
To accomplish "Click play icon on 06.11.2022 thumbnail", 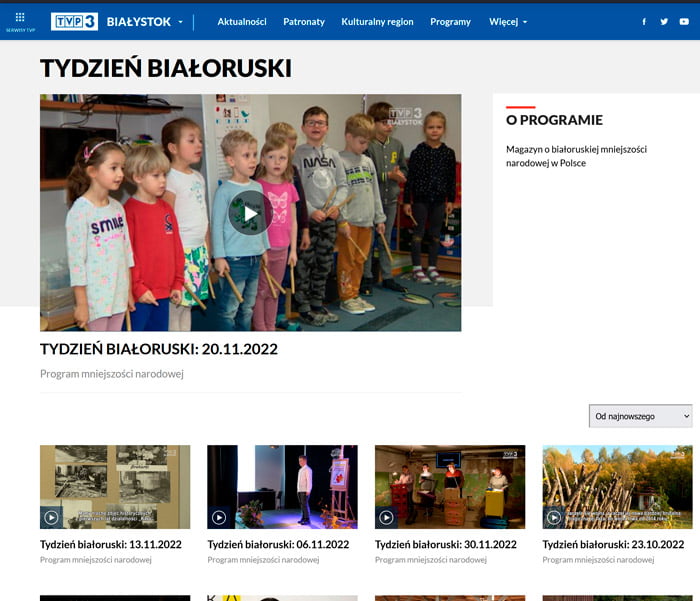I will click(219, 517).
